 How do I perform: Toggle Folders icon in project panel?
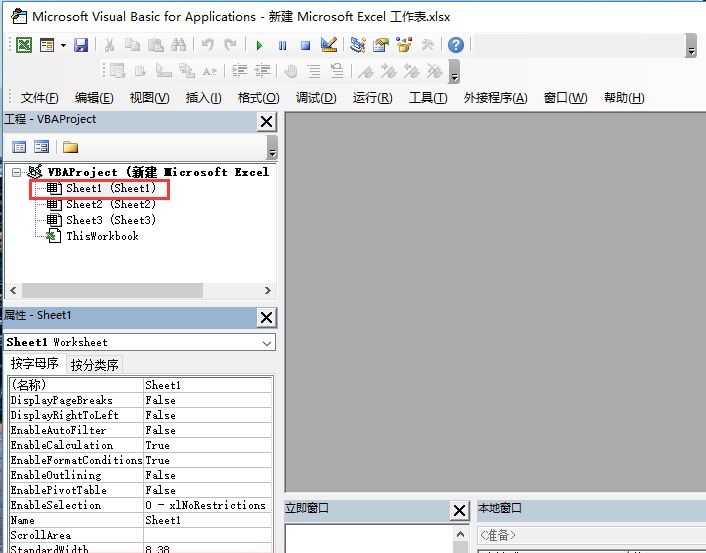[70, 147]
